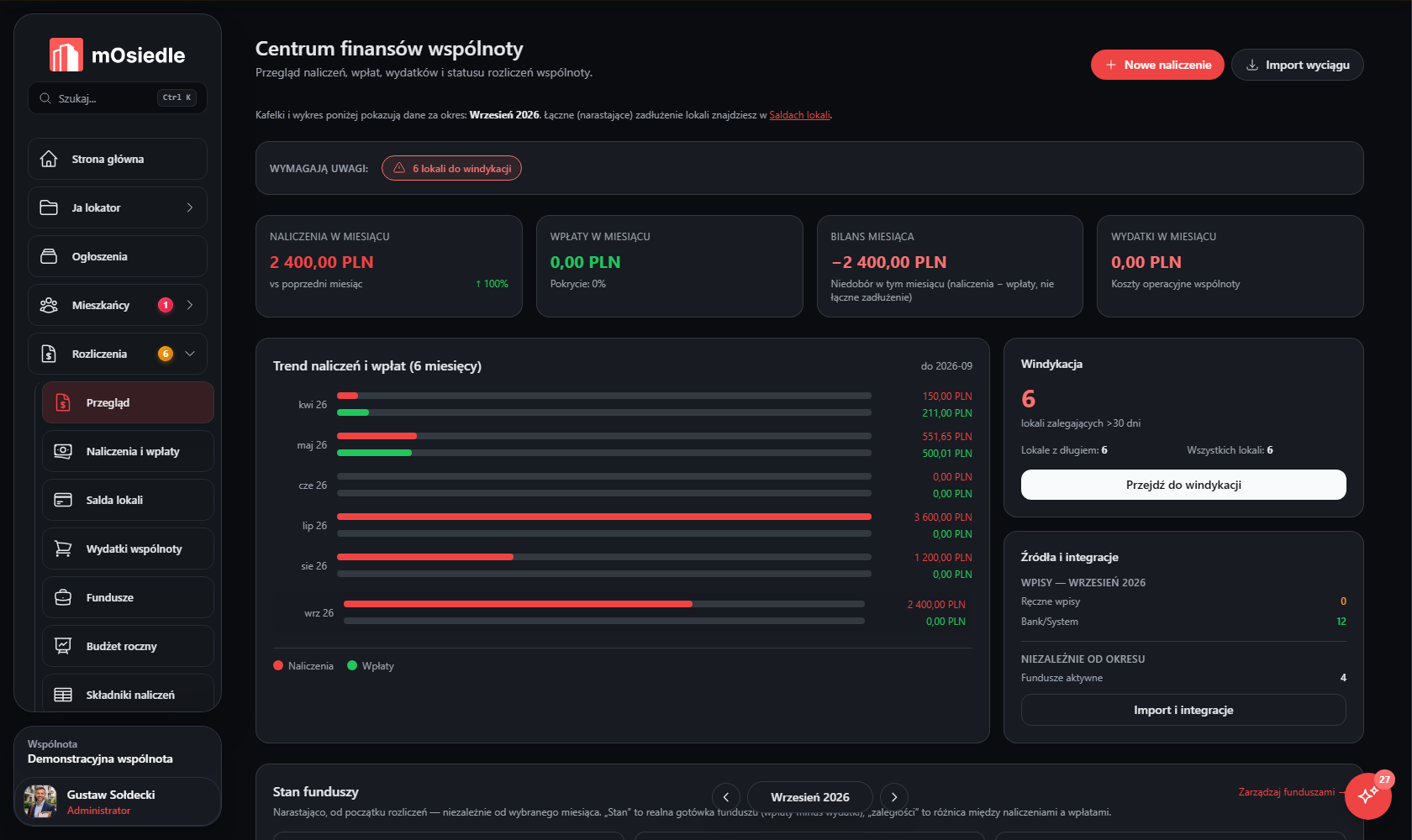Click the red Naliczenia legend dot
This screenshot has height=840, width=1412.
pyautogui.click(x=278, y=665)
